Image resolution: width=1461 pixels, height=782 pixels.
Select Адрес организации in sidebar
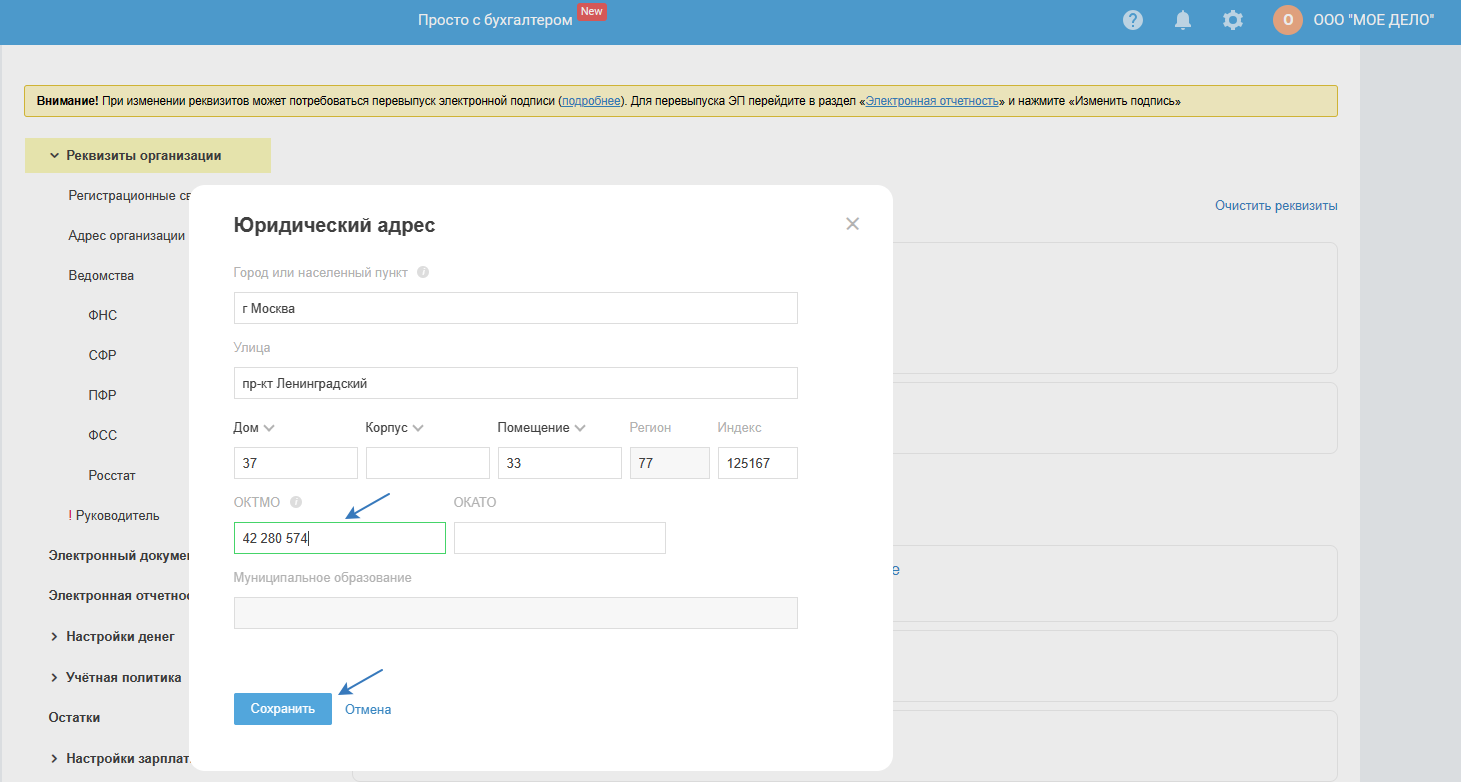127,236
